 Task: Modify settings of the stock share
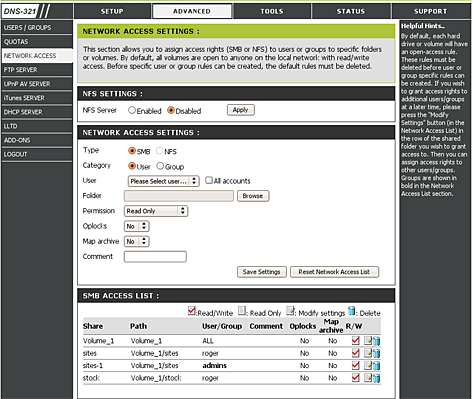click(368, 378)
